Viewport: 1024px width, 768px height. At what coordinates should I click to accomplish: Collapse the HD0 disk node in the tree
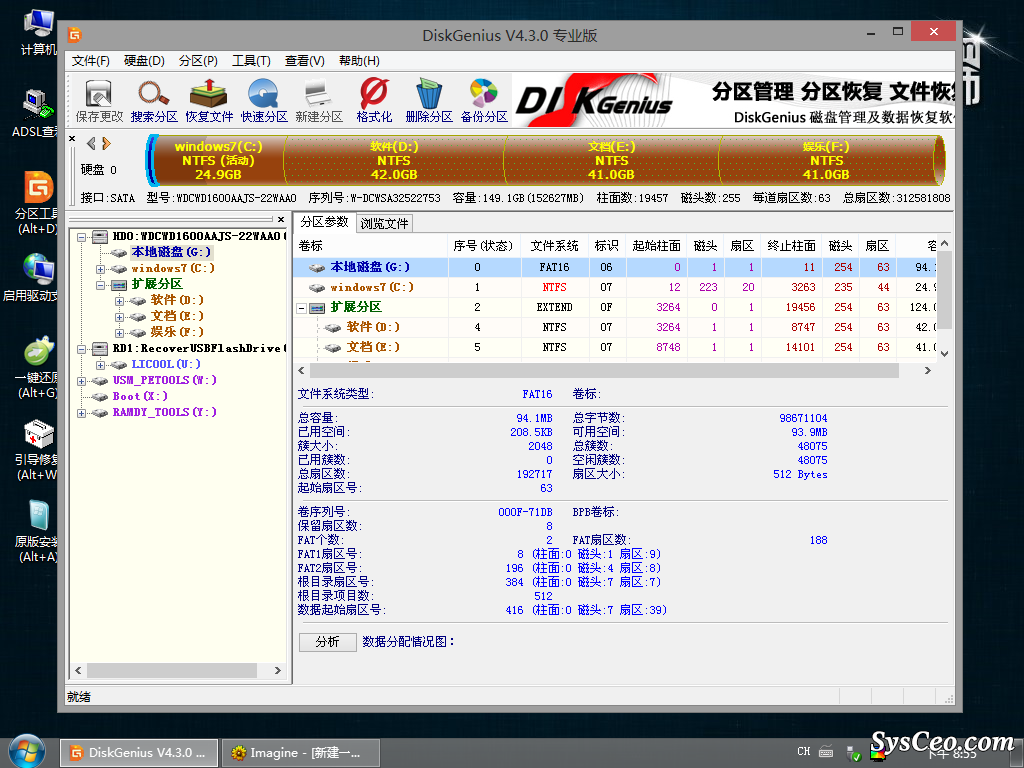click(x=82, y=236)
